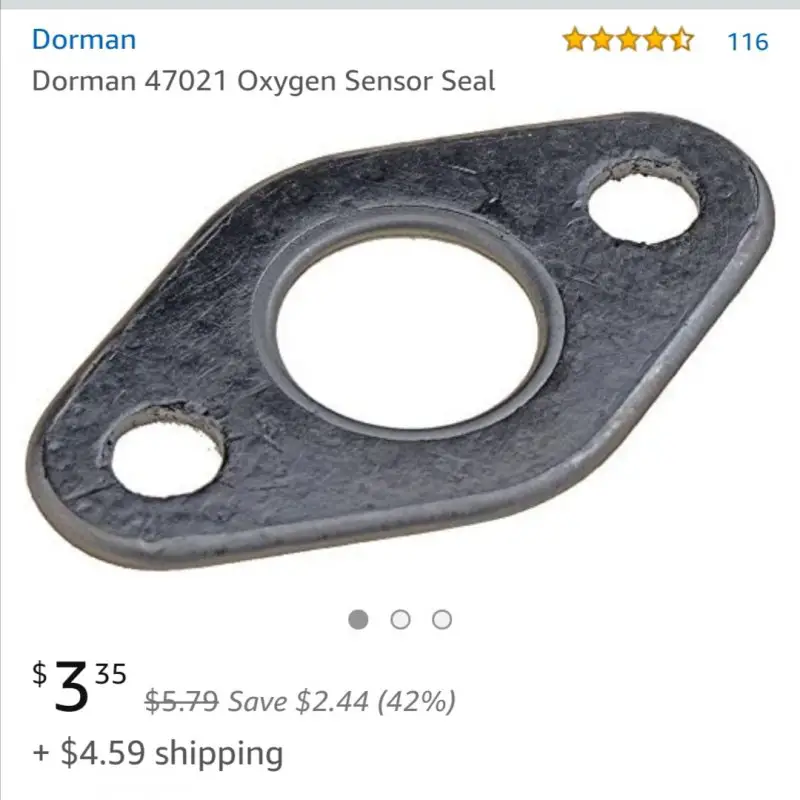
Task: Open the 116 customer reviews
Action: (x=747, y=42)
